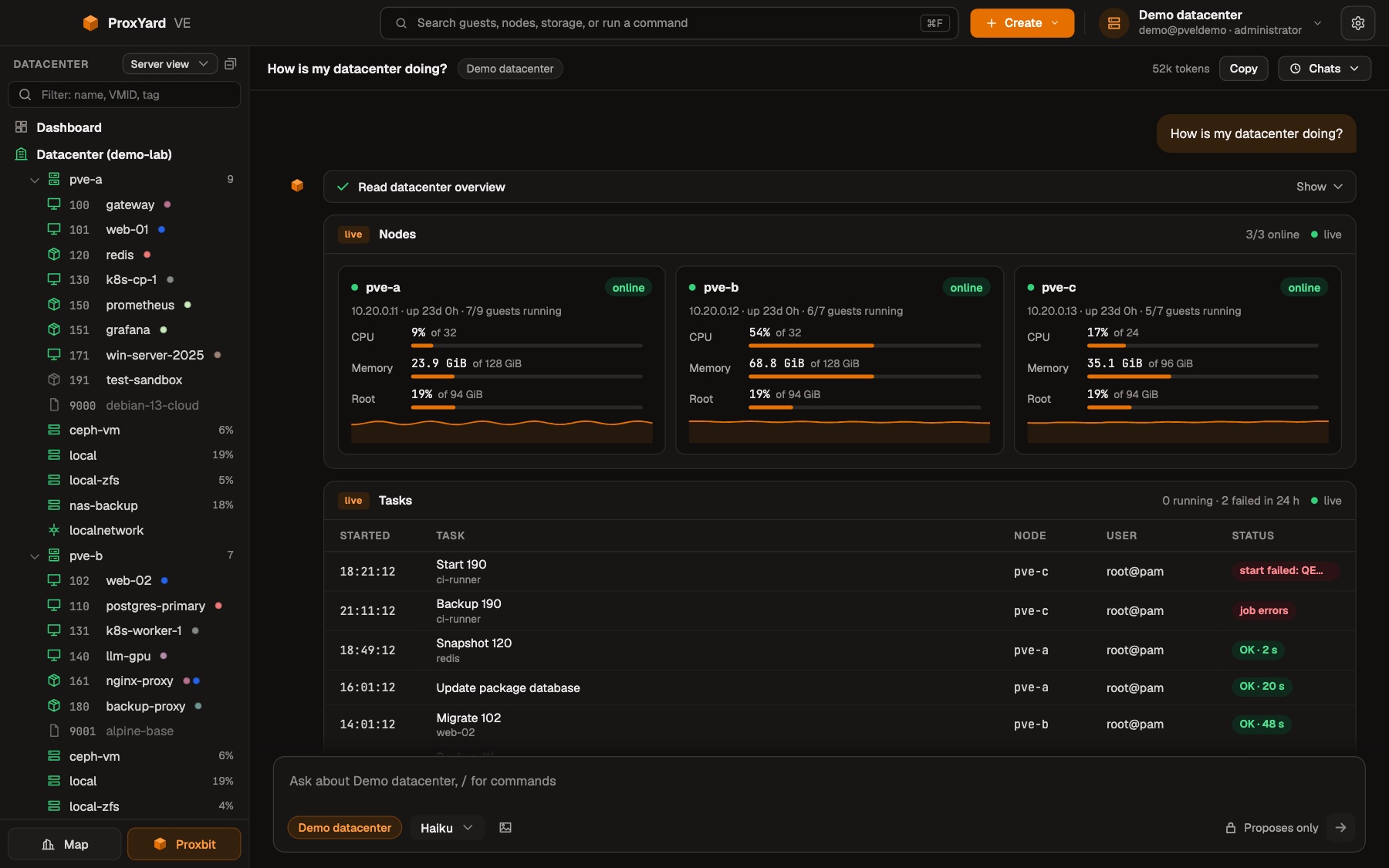Click the pve-a Memory usage bar
This screenshot has width=1389, height=868.
[x=526, y=377]
